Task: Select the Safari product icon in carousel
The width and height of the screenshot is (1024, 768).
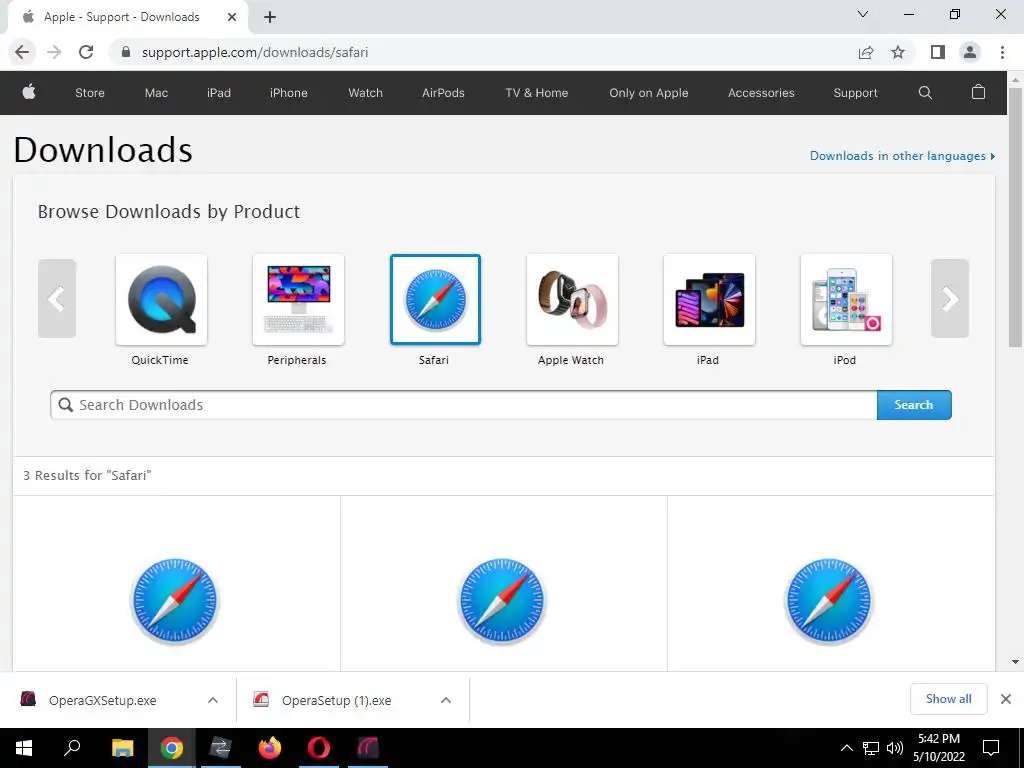Action: click(x=435, y=299)
